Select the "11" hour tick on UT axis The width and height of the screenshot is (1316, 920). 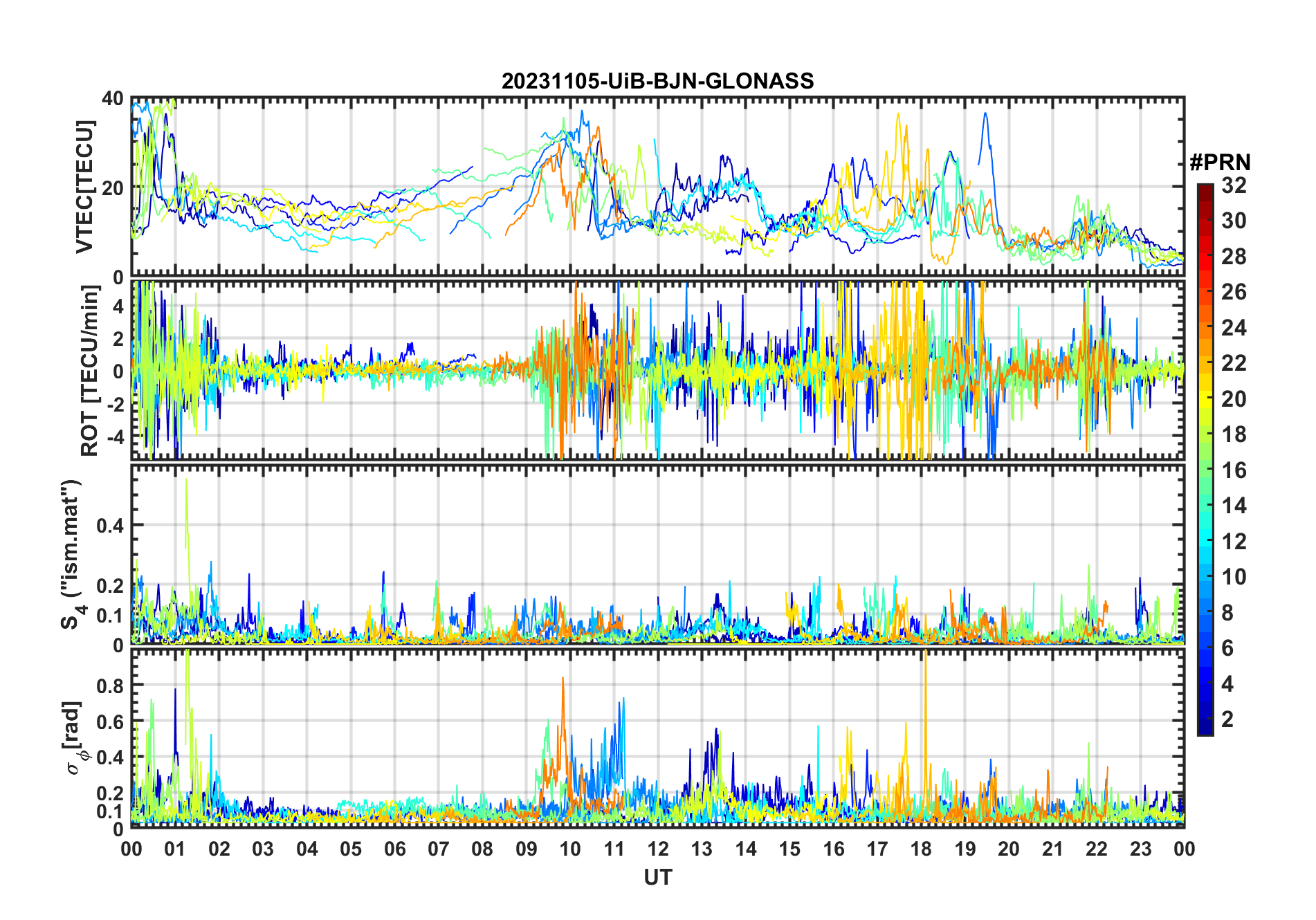click(614, 849)
